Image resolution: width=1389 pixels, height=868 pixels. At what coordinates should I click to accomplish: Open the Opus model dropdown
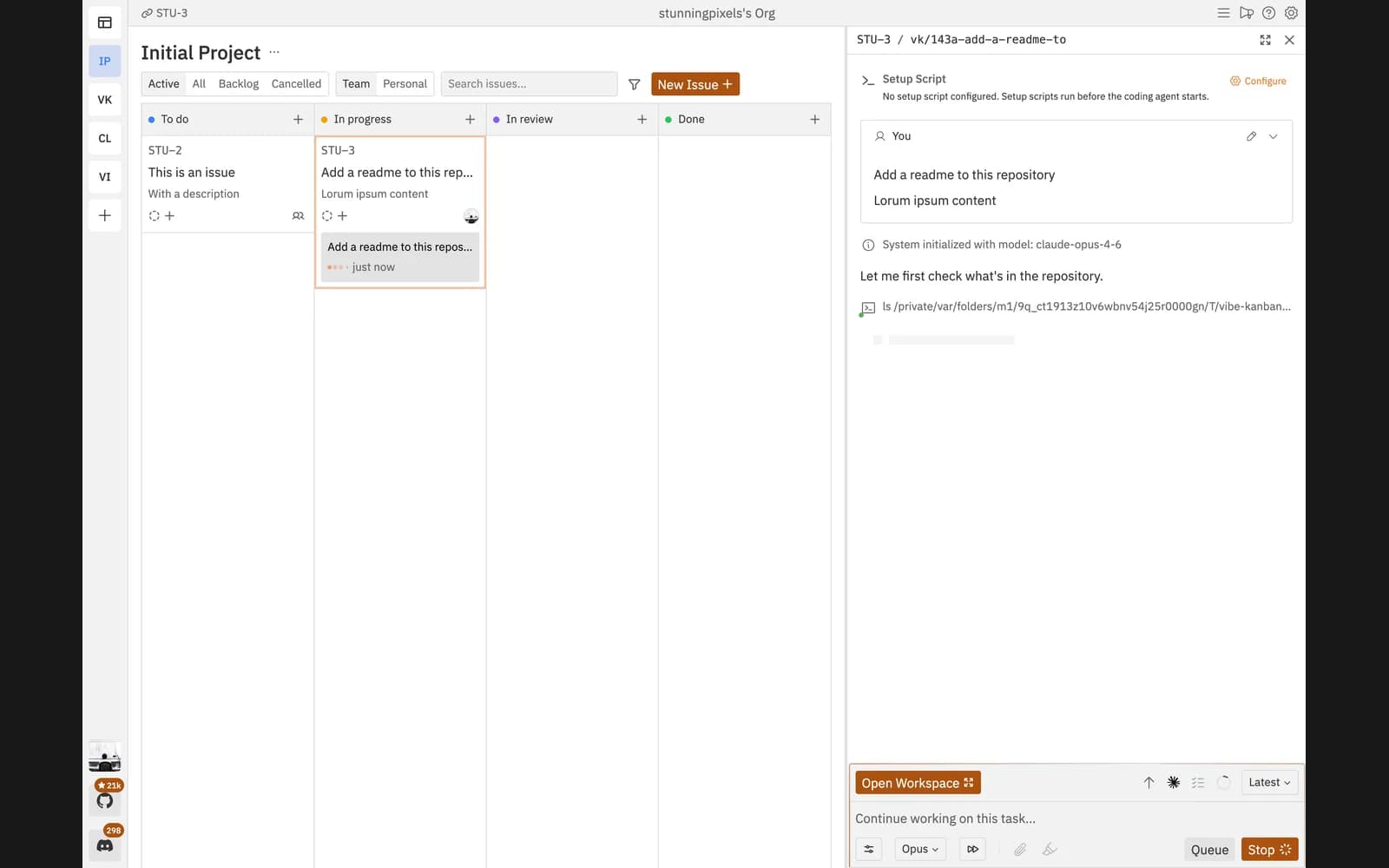[920, 849]
